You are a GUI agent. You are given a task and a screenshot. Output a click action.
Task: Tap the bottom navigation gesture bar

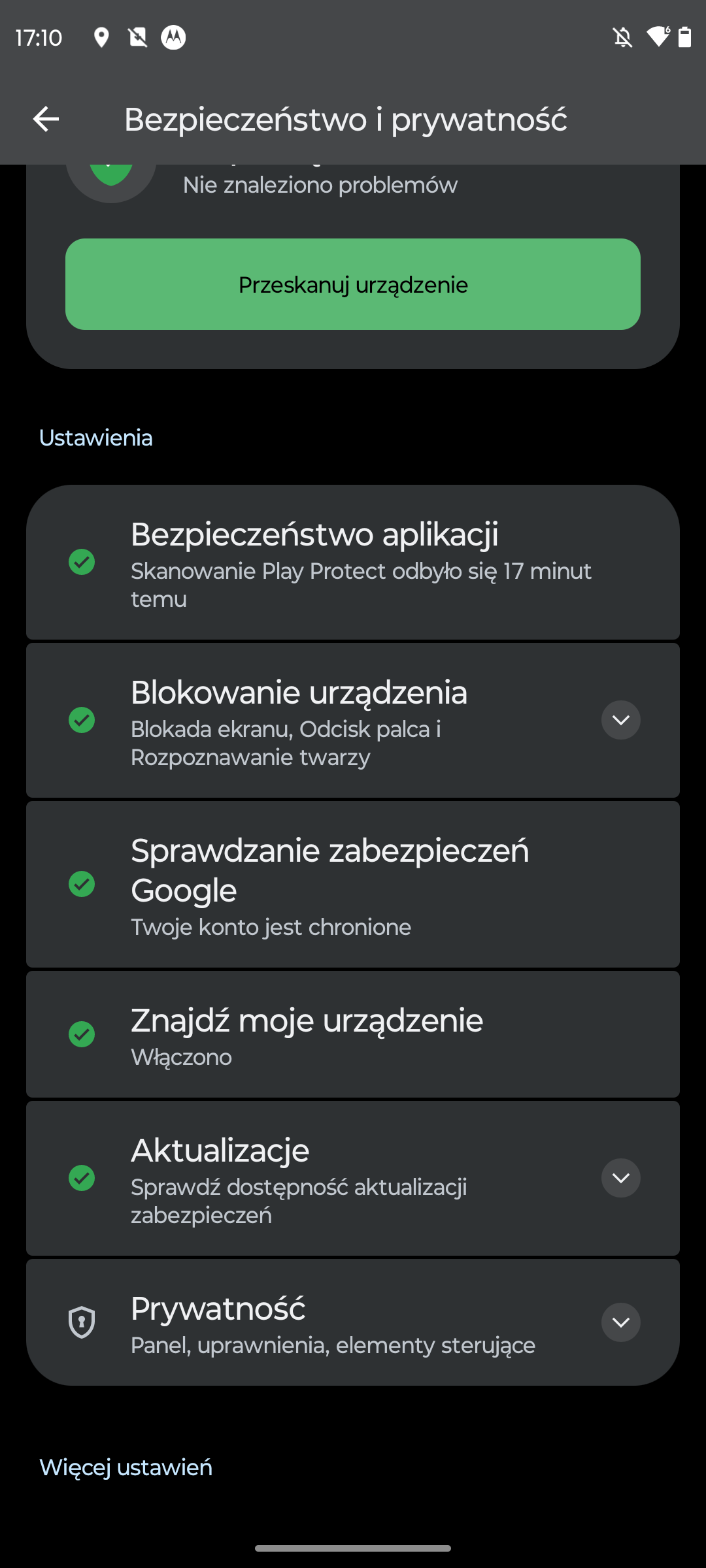pyautogui.click(x=353, y=1548)
